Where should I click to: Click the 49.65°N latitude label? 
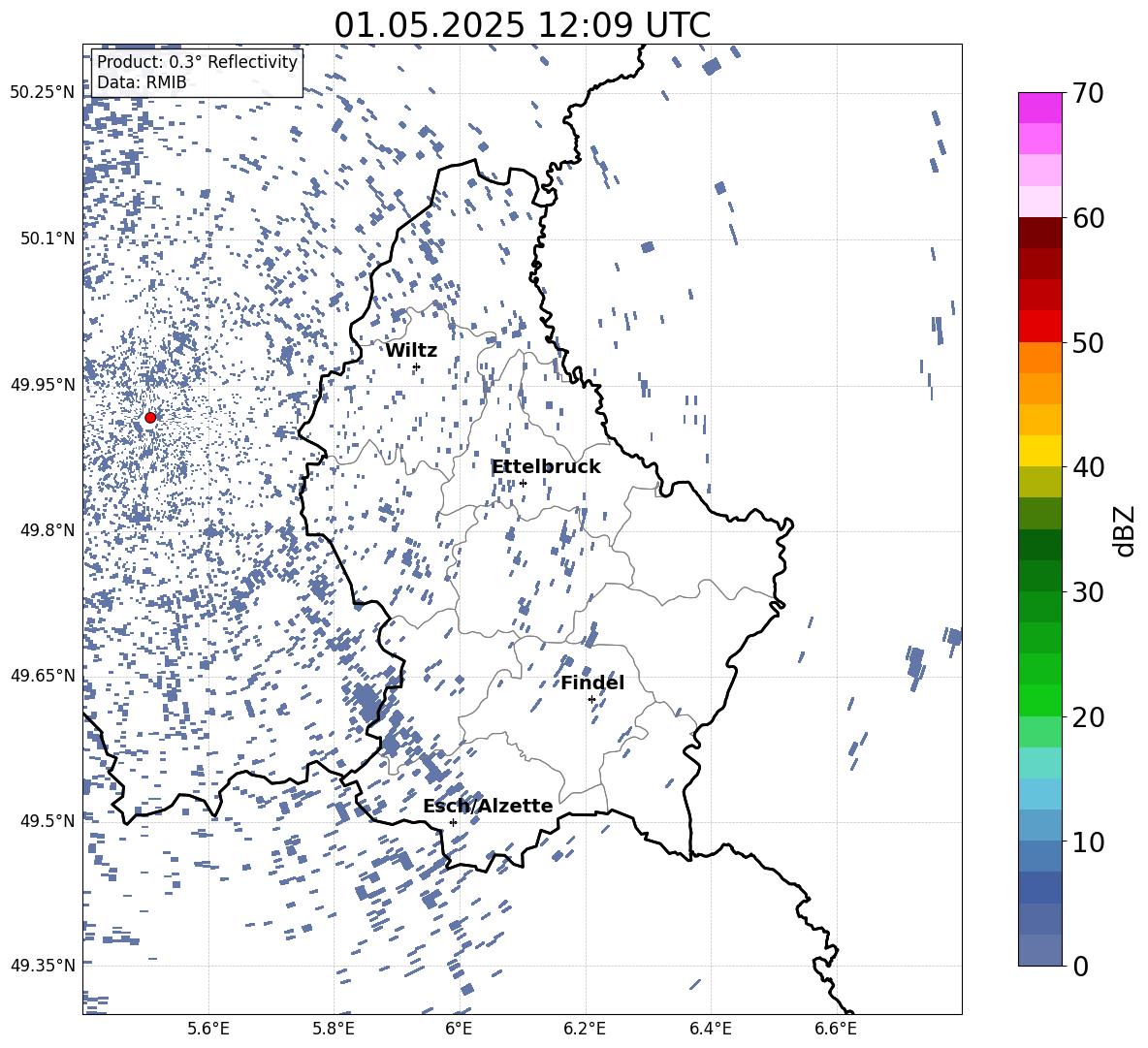click(x=42, y=675)
